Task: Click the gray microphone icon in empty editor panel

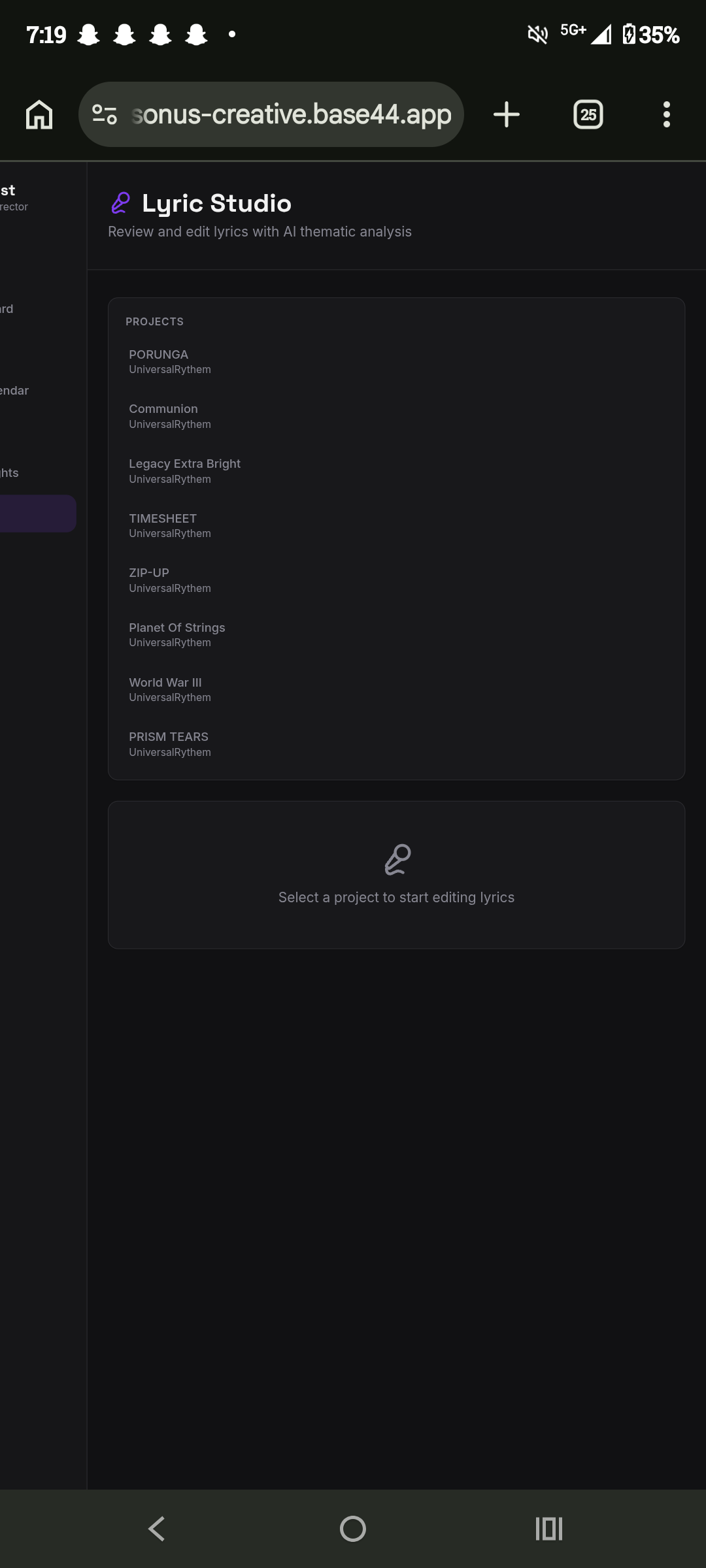Action: click(x=397, y=860)
